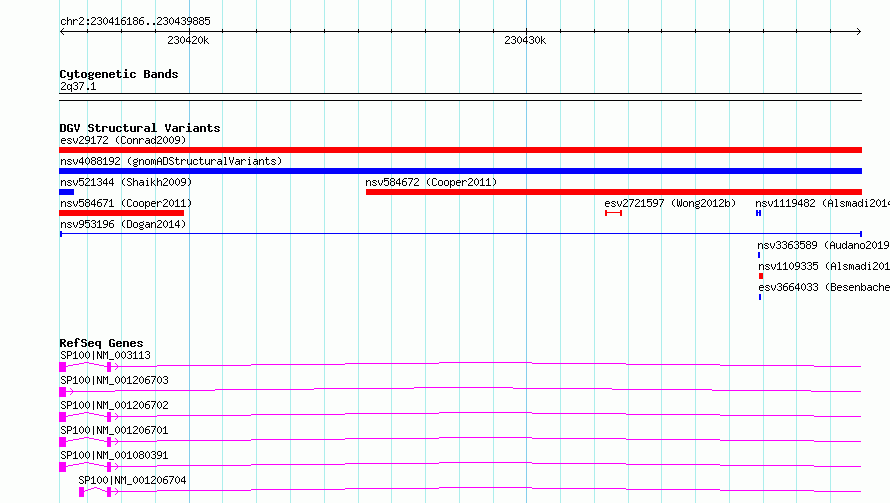Click the SP100|NM_001206702 transcript label

114,405
